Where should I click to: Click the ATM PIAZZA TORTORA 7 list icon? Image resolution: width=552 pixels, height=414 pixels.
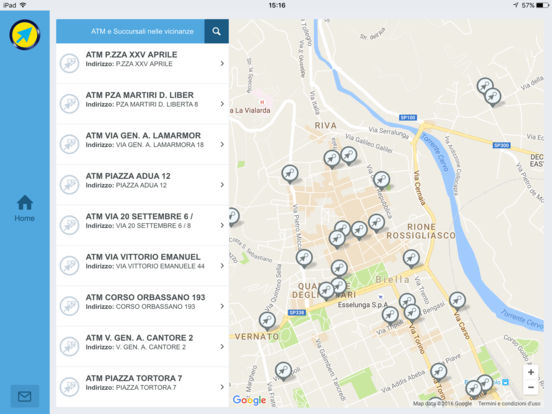[x=69, y=387]
